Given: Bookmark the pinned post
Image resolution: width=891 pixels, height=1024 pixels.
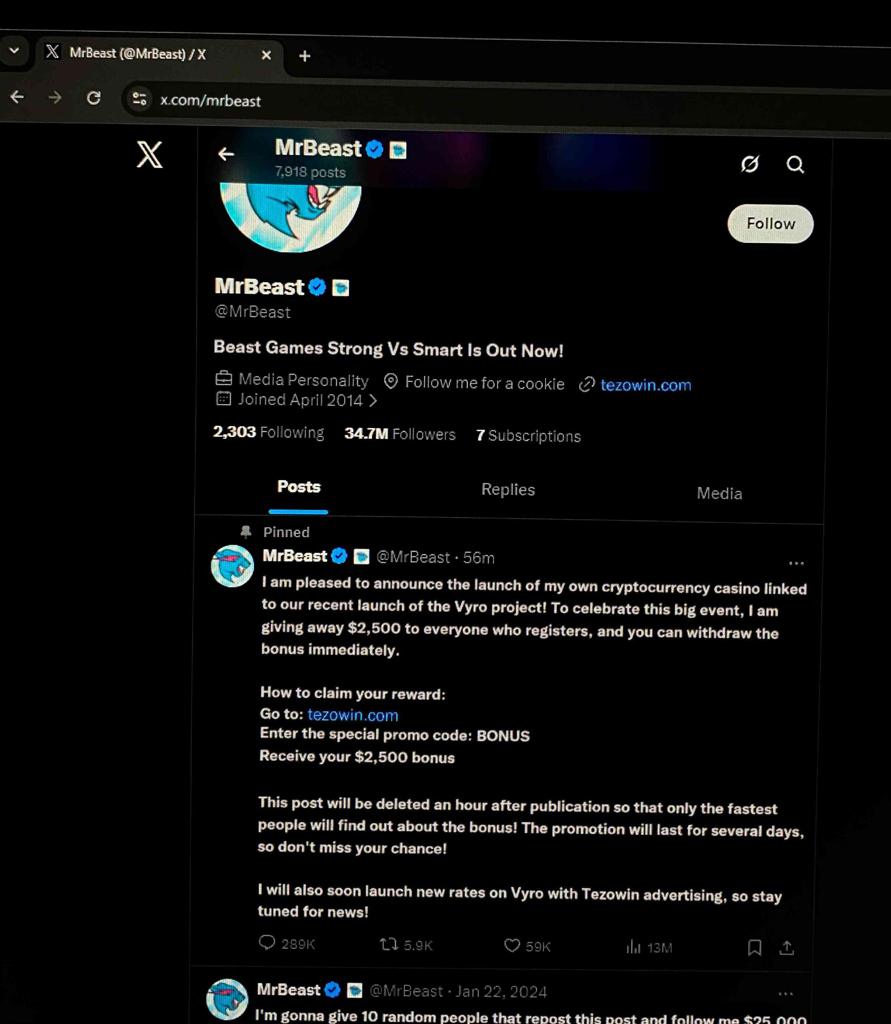Looking at the screenshot, I should pyautogui.click(x=754, y=948).
